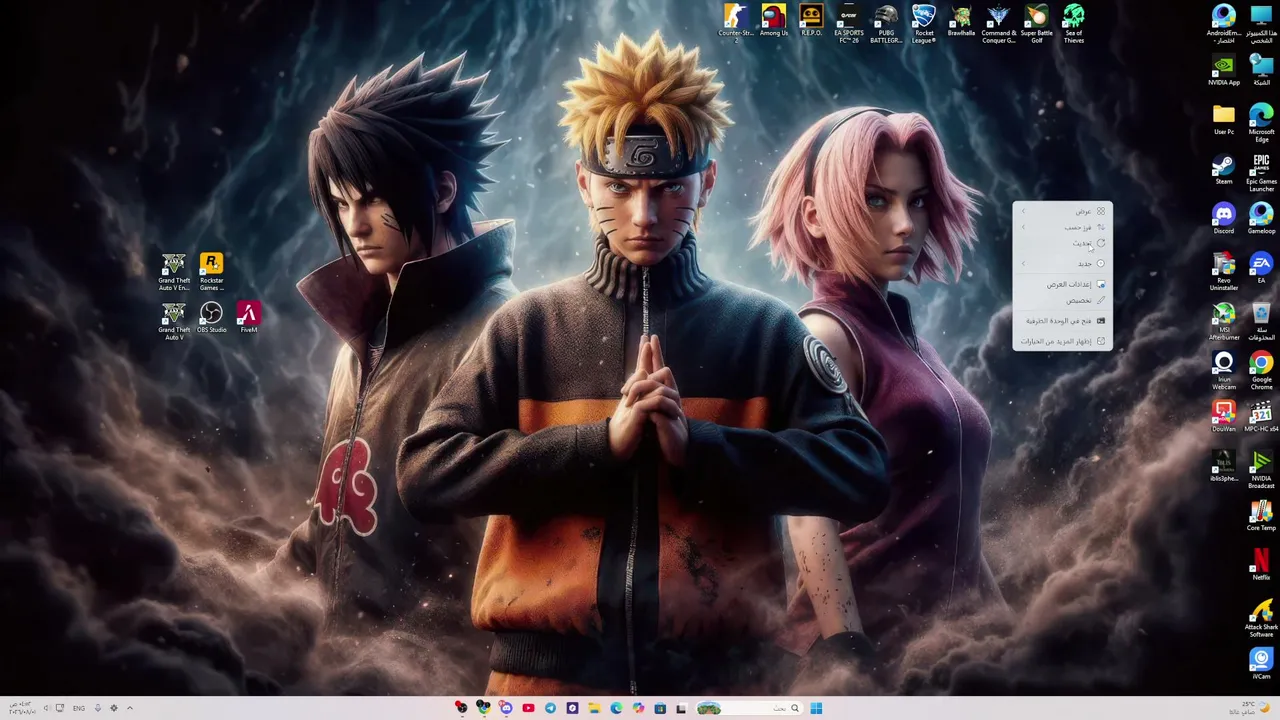Select the Steam desktop shortcut
This screenshot has width=1280, height=720.
[1224, 169]
